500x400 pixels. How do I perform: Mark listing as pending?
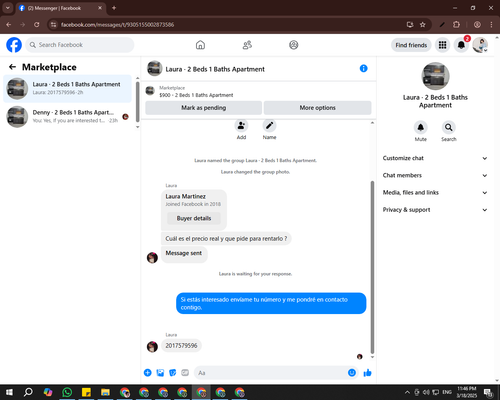(203, 108)
